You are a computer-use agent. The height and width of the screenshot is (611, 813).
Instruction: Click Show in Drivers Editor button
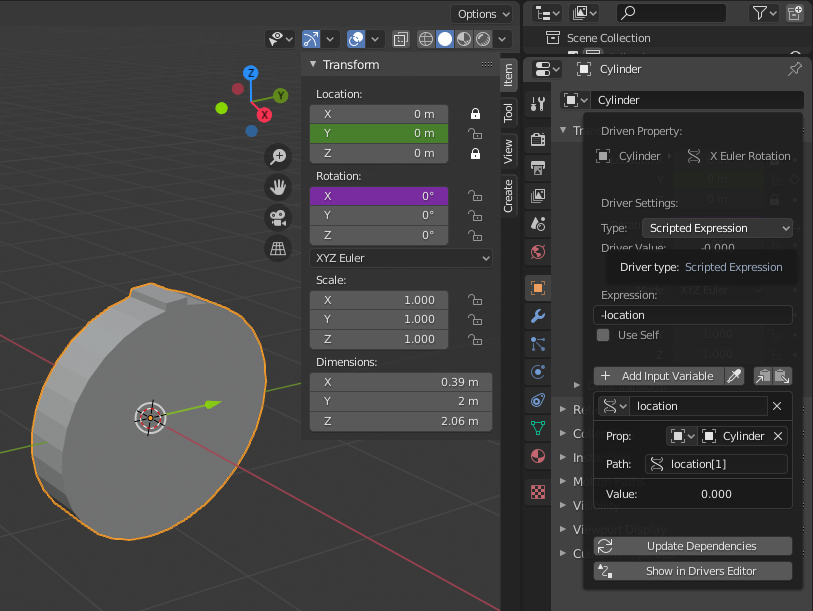pyautogui.click(x=693, y=571)
